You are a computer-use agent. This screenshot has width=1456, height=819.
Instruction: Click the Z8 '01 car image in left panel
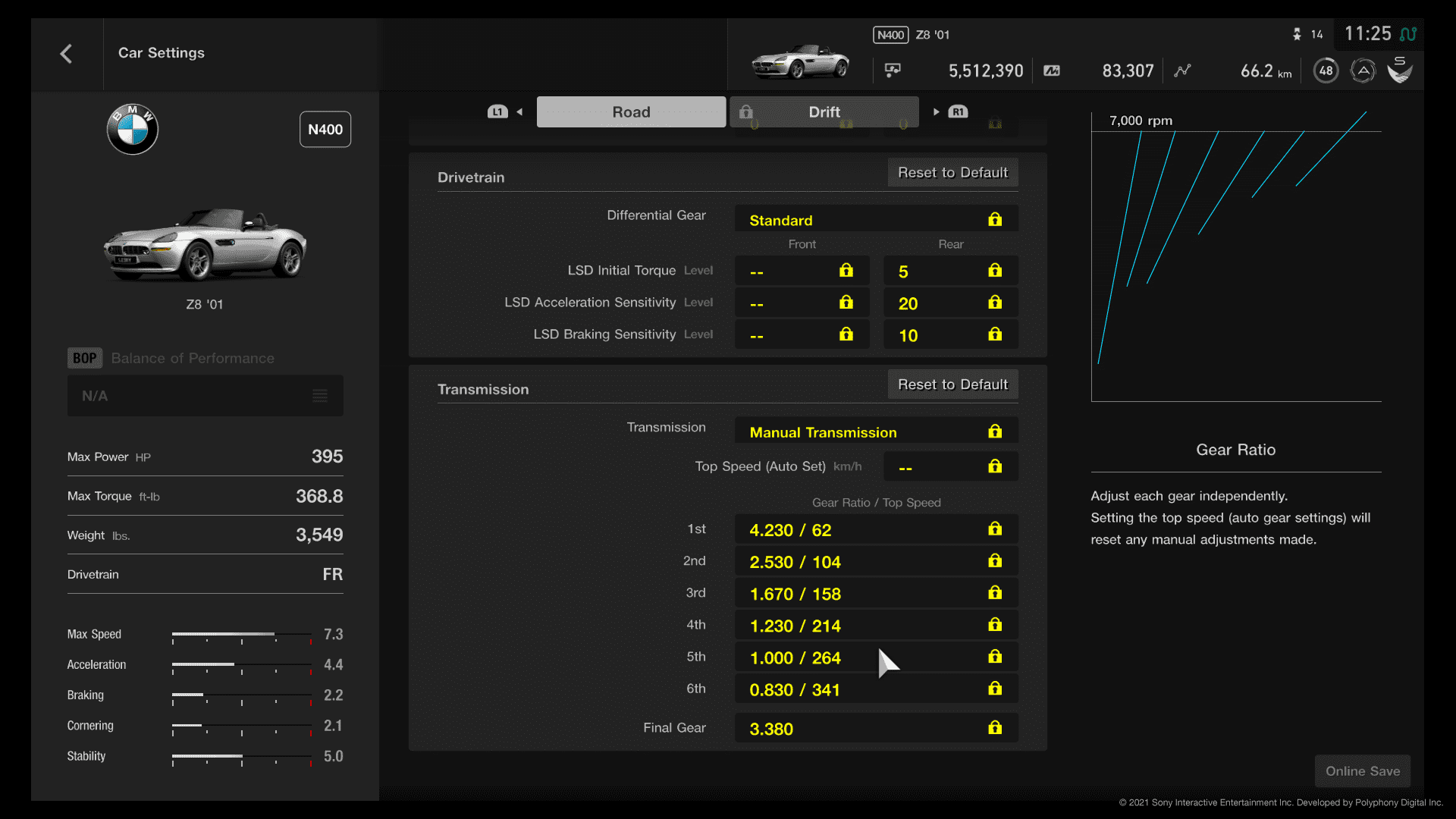[205, 244]
